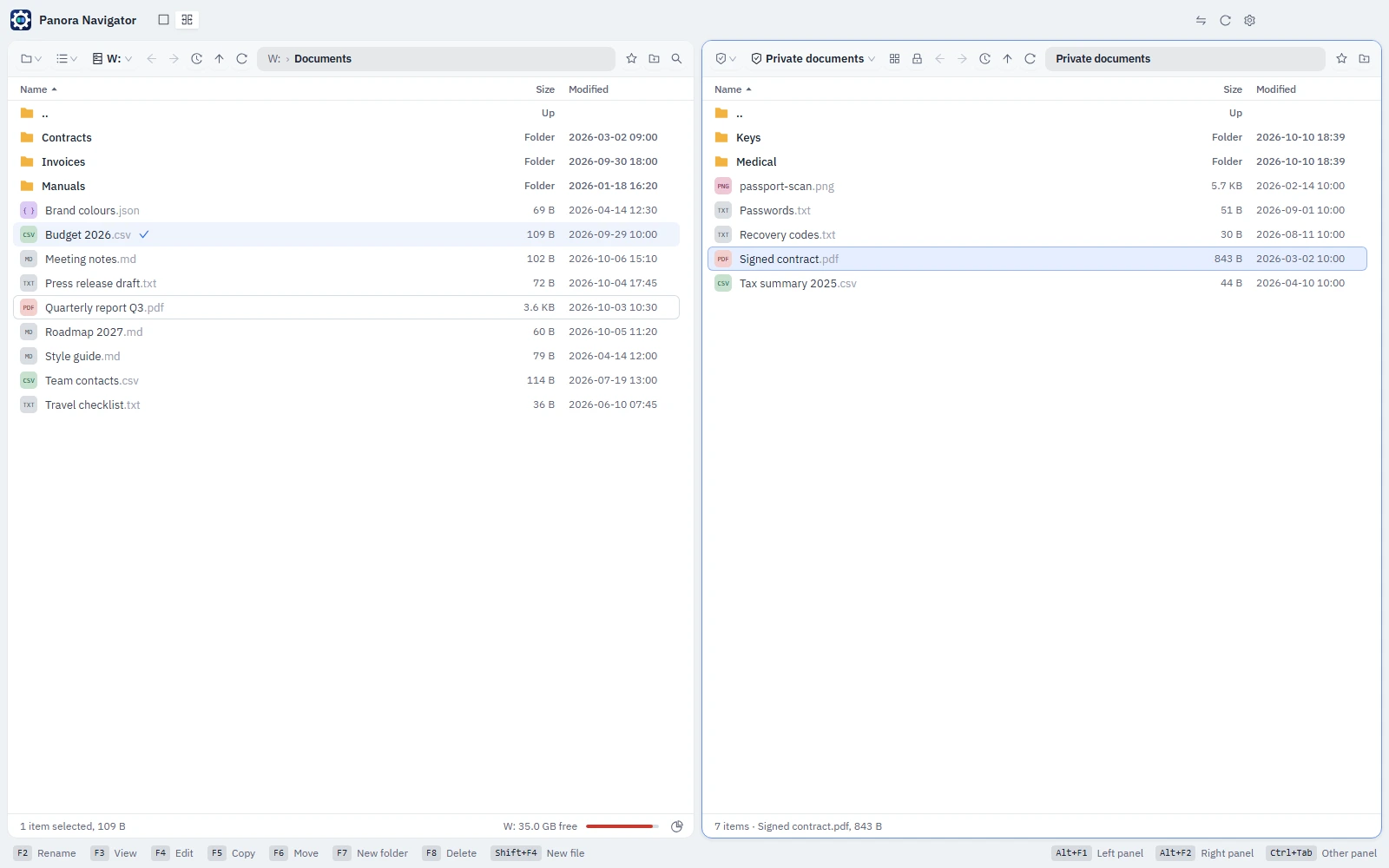1389x868 pixels.
Task: Go up one level in left panel
Action: point(220,59)
